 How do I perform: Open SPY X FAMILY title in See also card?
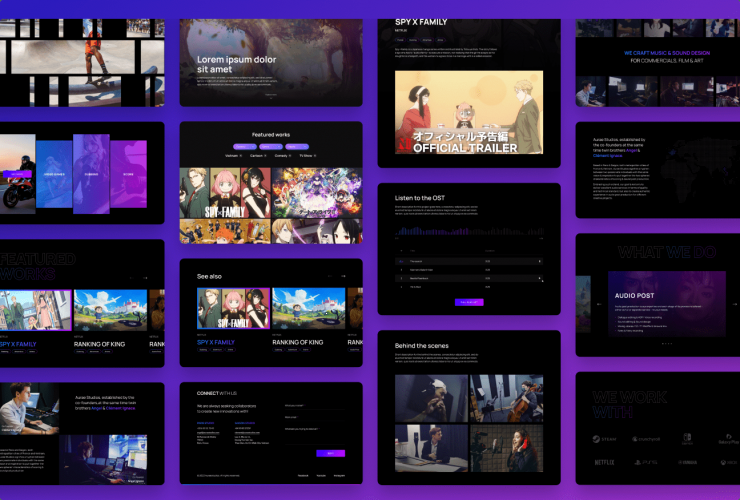click(216, 342)
